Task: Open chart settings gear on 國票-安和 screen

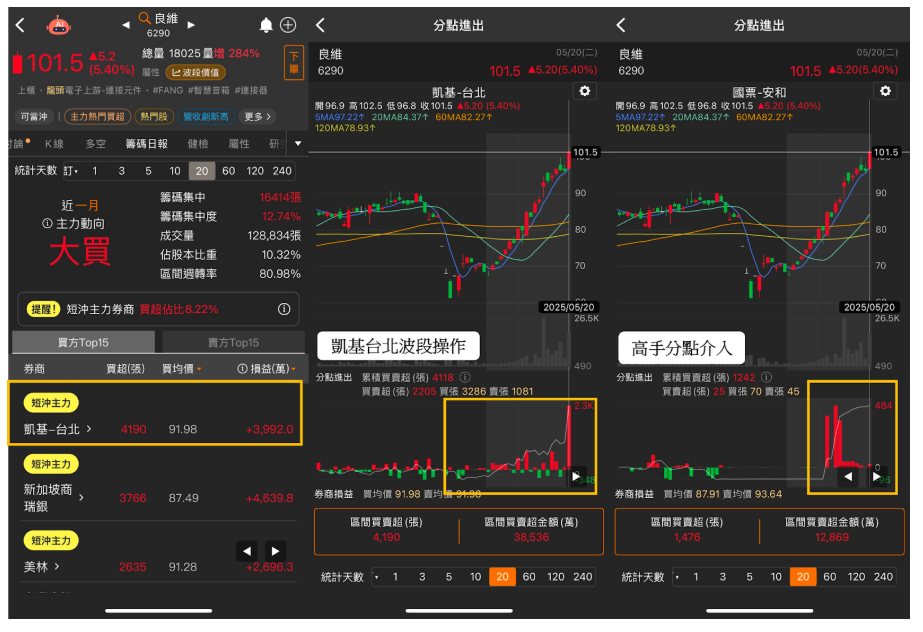Action: (x=885, y=91)
